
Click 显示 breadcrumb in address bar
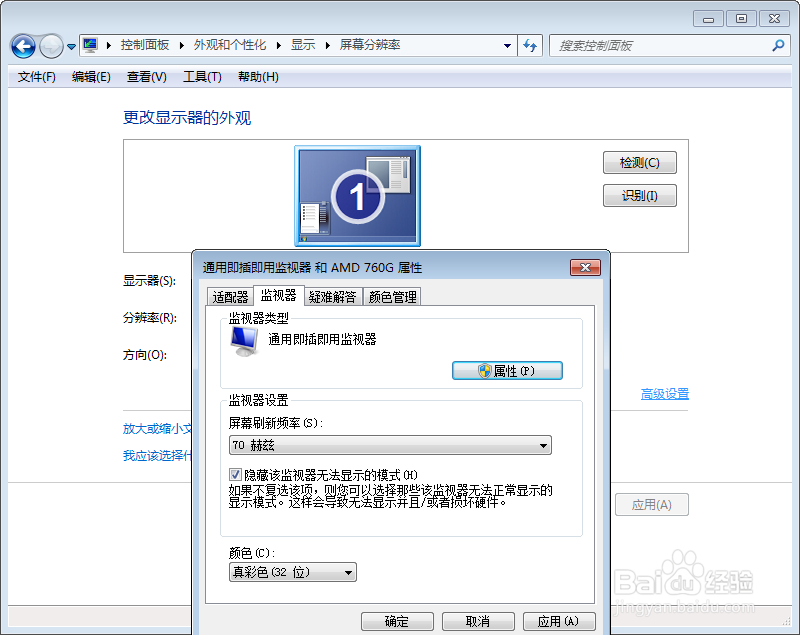(303, 45)
